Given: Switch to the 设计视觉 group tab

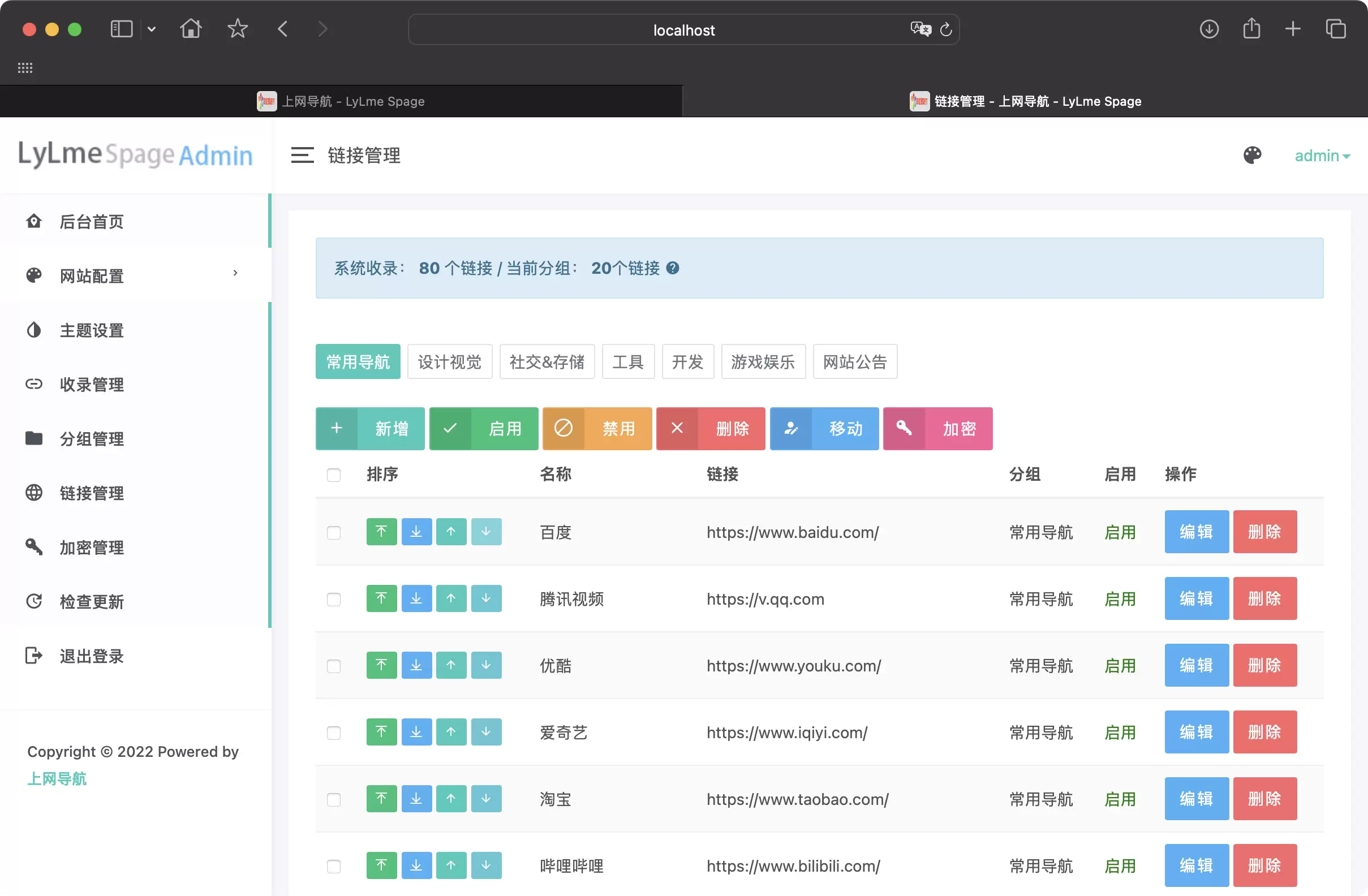Looking at the screenshot, I should pos(449,361).
